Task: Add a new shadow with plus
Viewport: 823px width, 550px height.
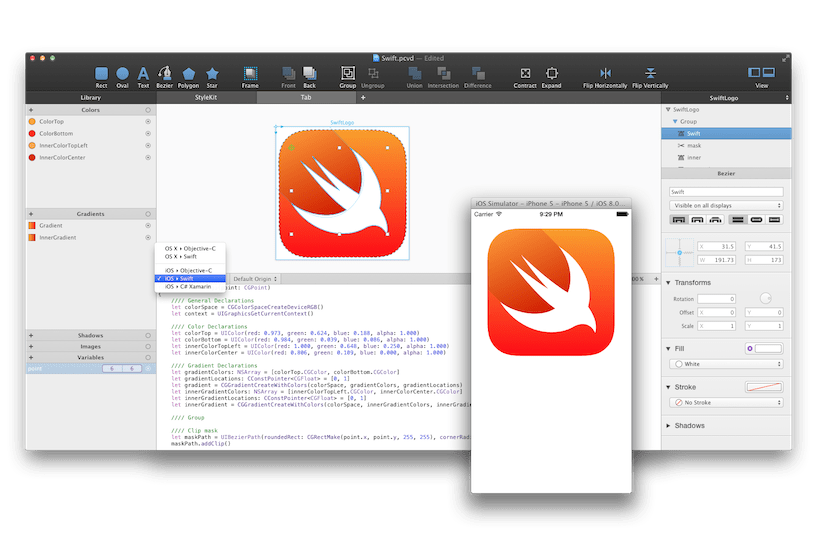Action: (31, 335)
